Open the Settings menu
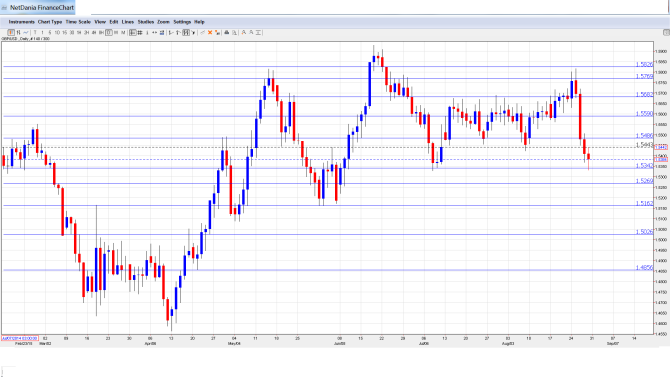This screenshot has width=670, height=377. [182, 22]
